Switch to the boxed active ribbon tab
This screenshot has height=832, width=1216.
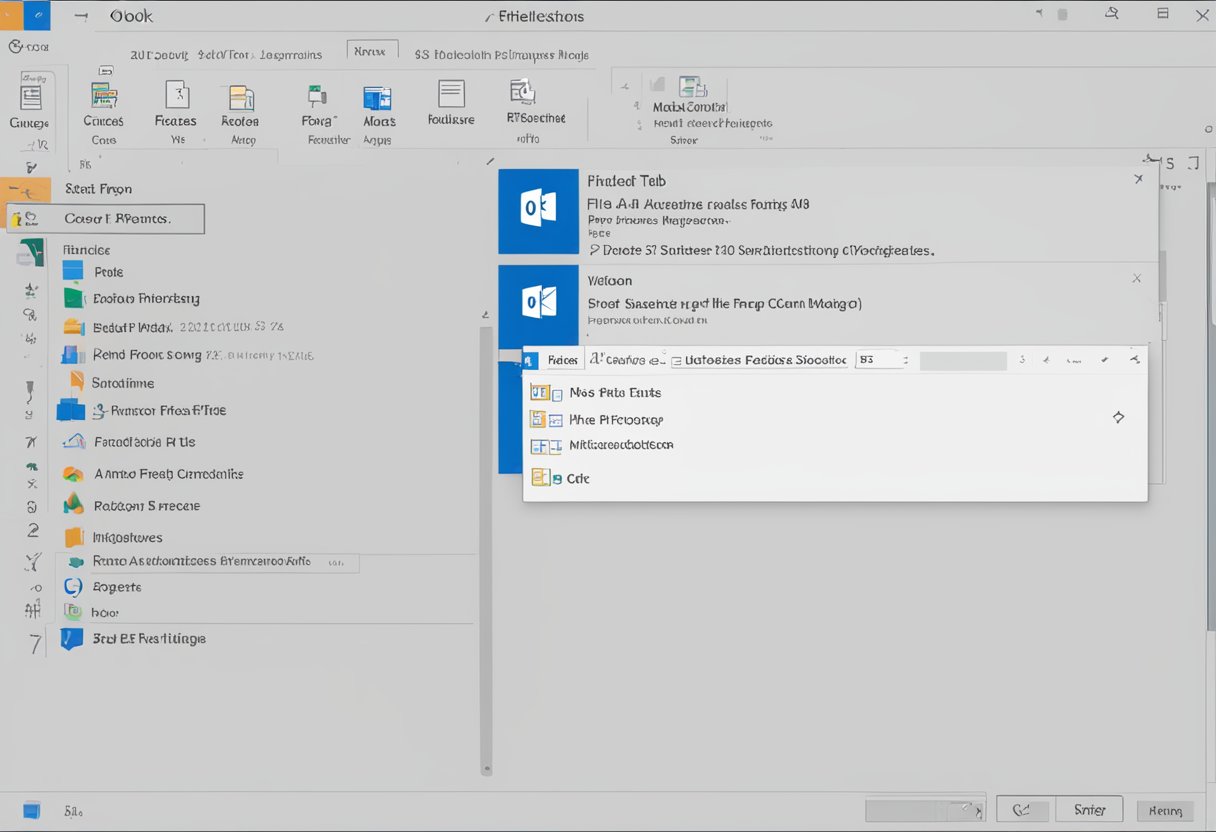(372, 49)
